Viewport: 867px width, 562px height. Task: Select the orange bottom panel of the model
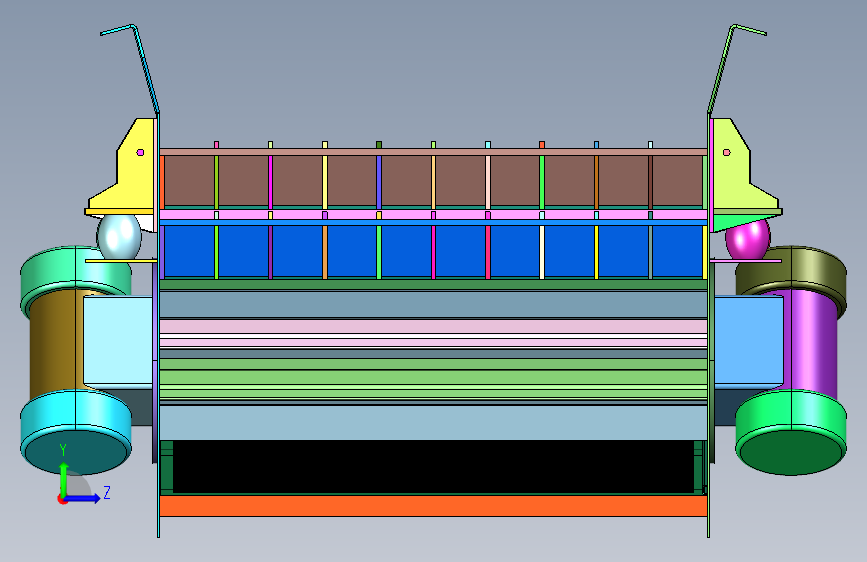(434, 506)
